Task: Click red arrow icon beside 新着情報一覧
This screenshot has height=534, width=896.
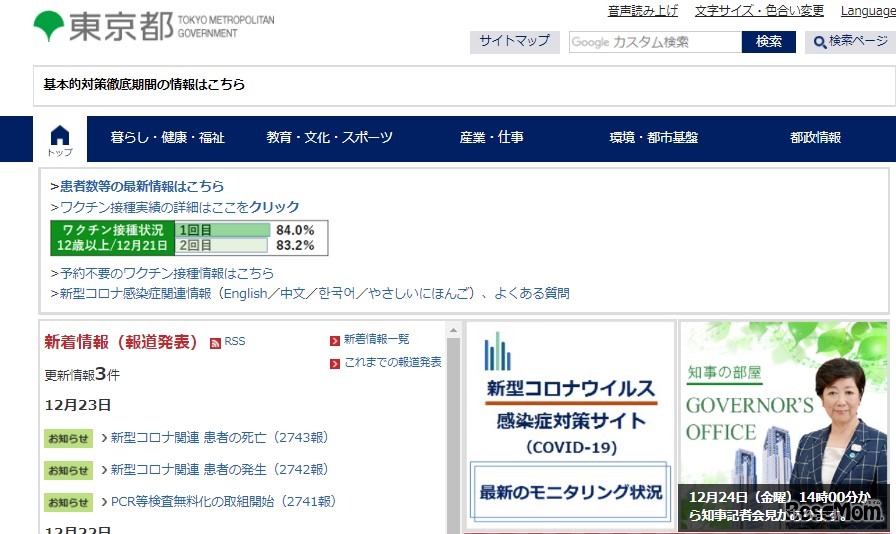Action: 335,341
